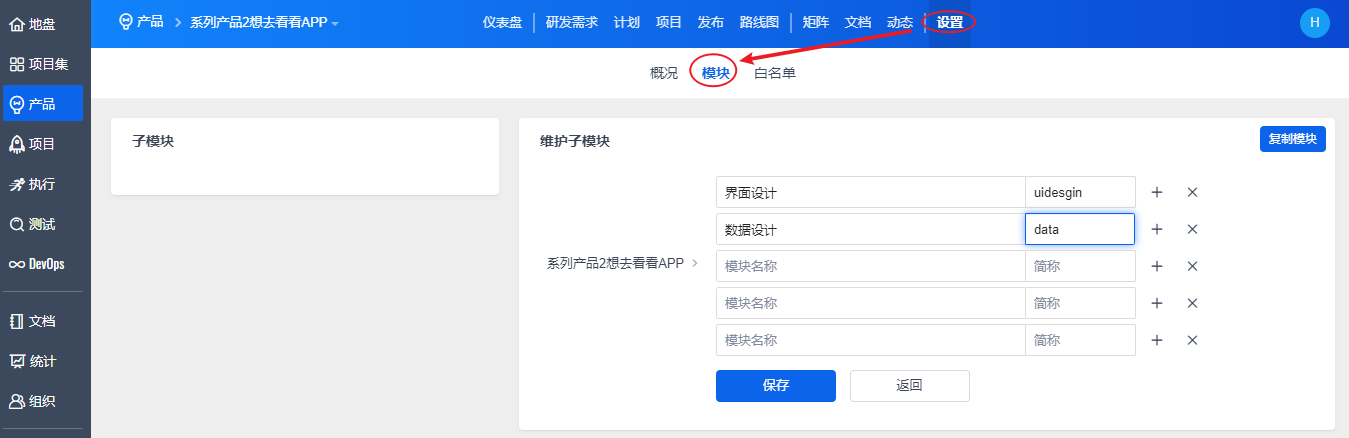Click the third empty 模块名称 field
Viewport: 1349px width, 438px height.
(870, 340)
